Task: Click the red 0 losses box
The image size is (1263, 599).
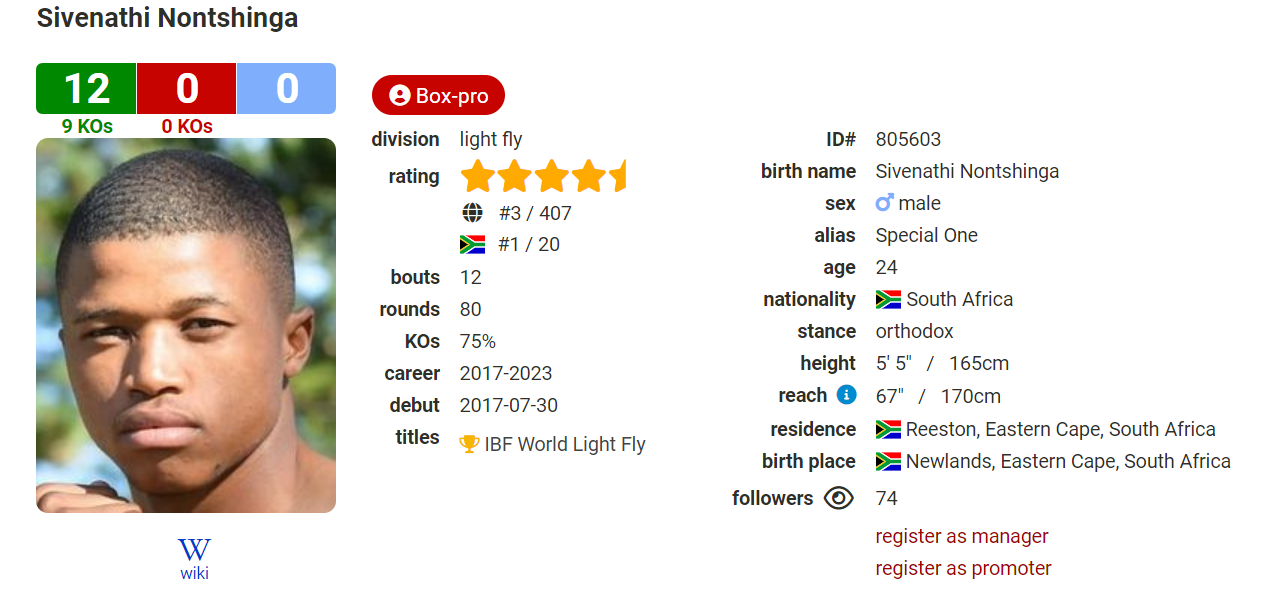Action: click(186, 88)
